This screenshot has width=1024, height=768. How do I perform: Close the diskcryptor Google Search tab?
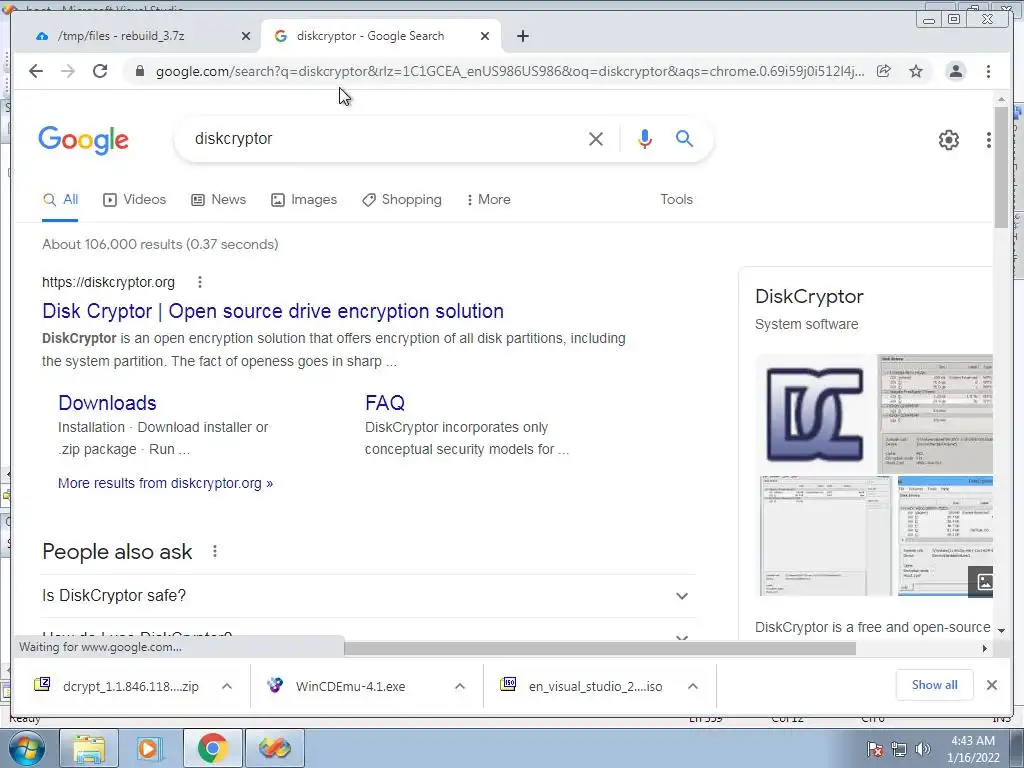coord(485,36)
